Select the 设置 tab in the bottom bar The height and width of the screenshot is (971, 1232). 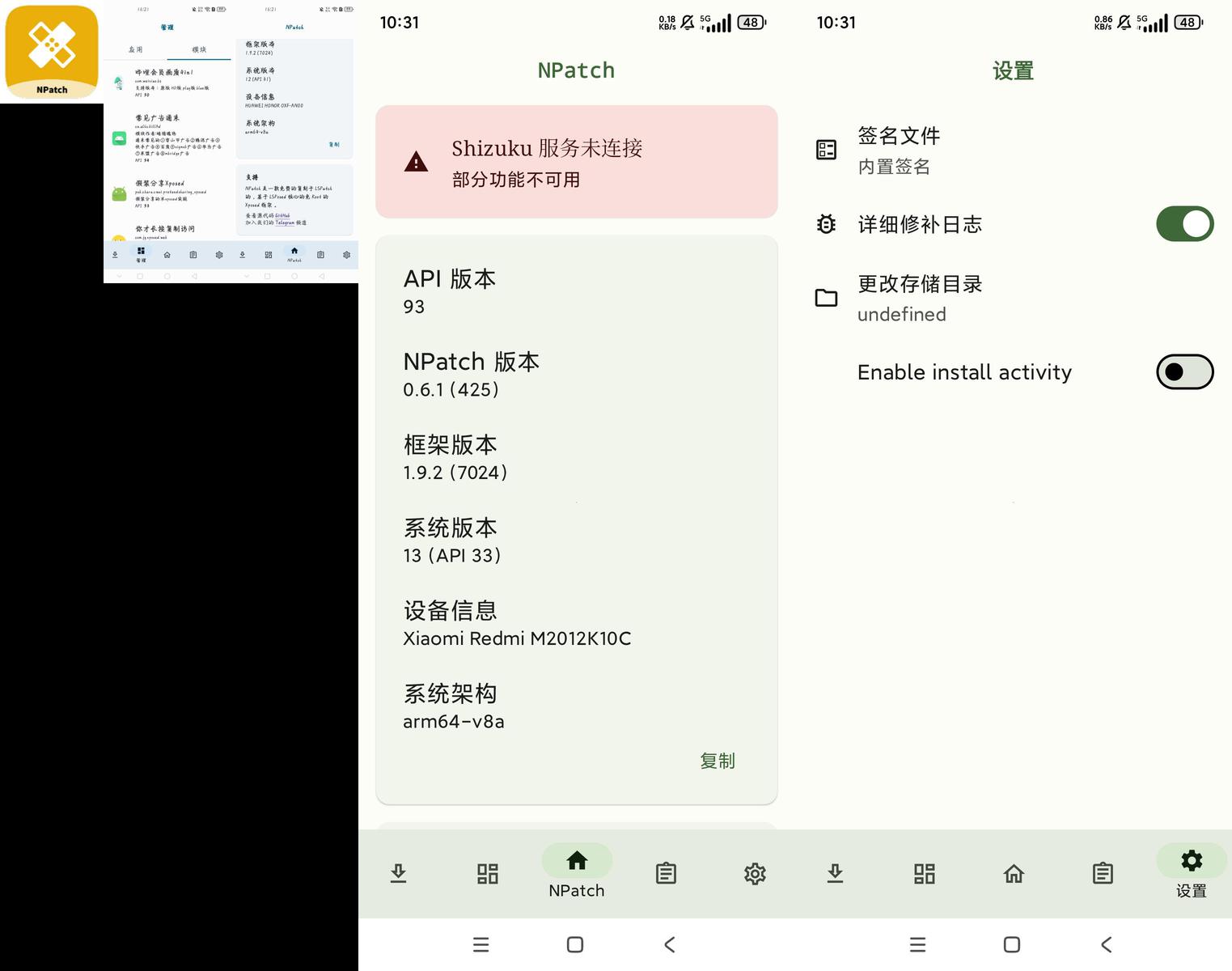pos(1191,871)
